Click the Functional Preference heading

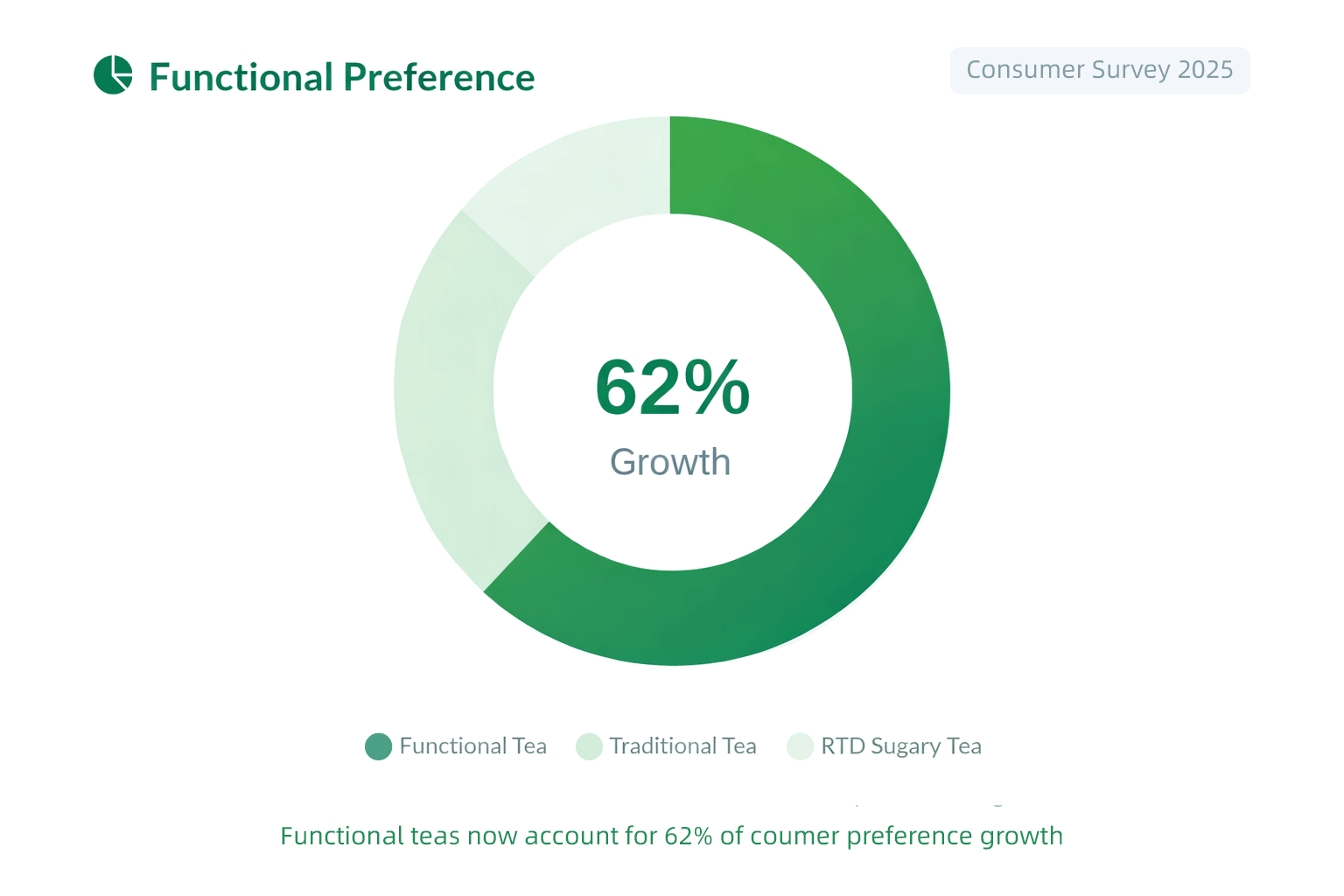click(342, 77)
